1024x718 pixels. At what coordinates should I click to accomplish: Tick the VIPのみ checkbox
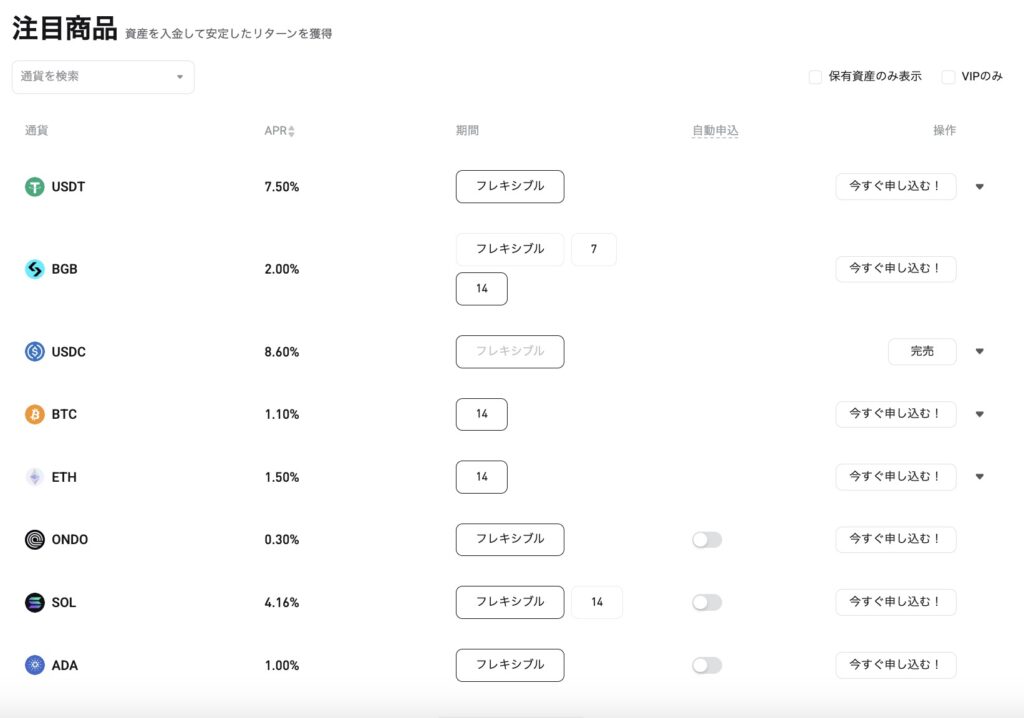[x=948, y=77]
